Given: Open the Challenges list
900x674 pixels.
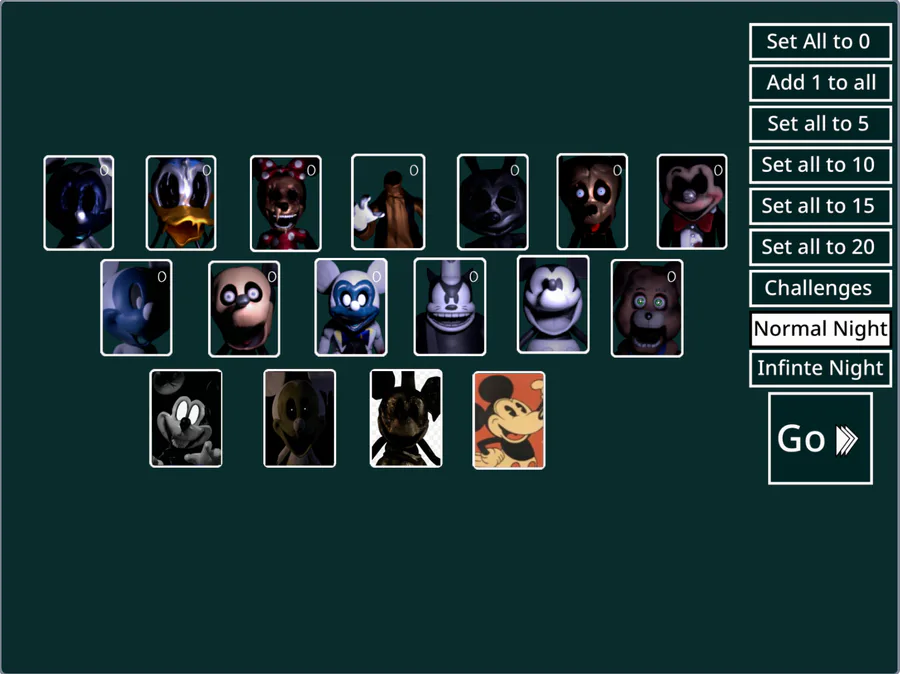Looking at the screenshot, I should [820, 288].
